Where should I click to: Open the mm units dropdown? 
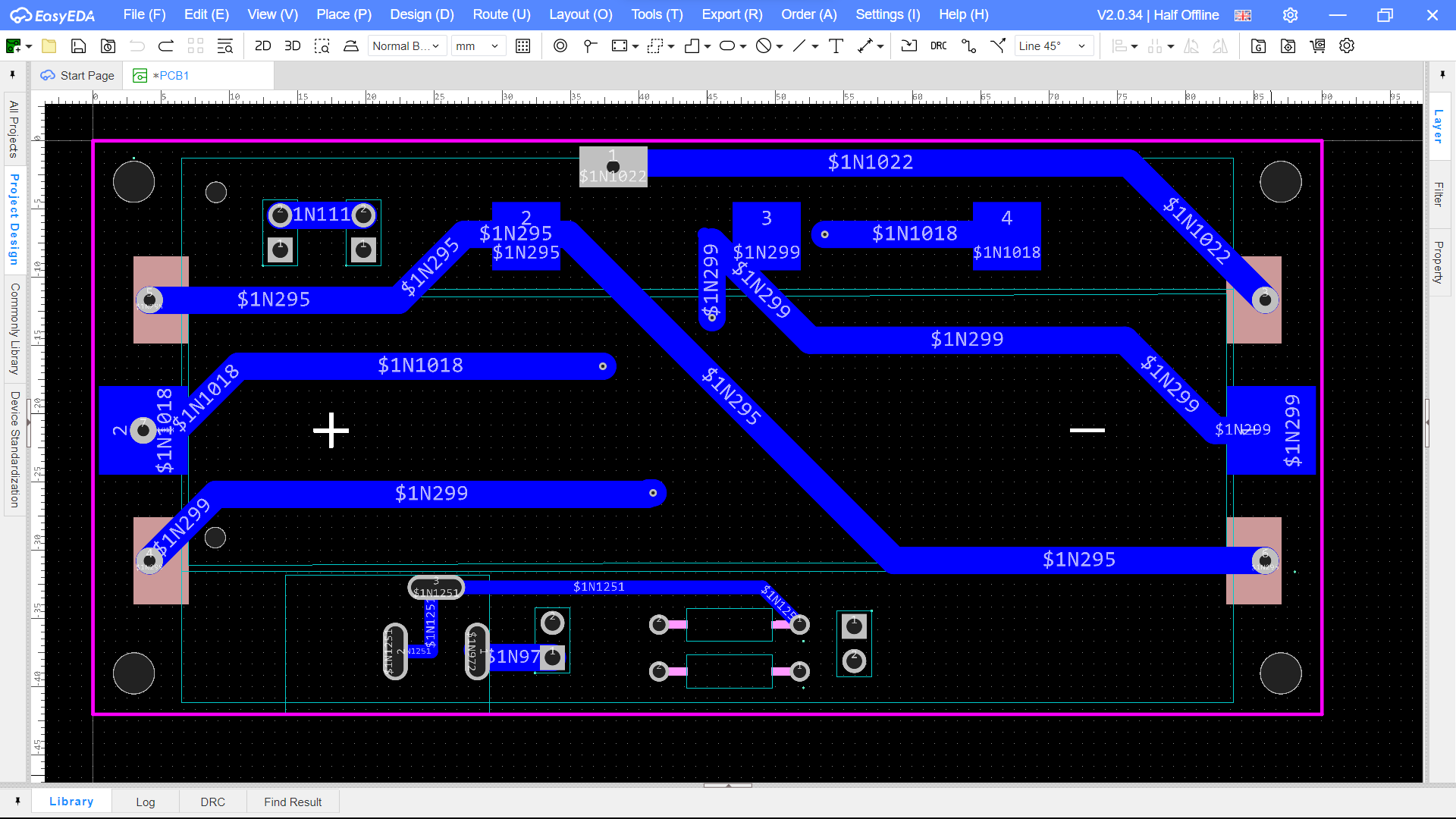pos(479,46)
